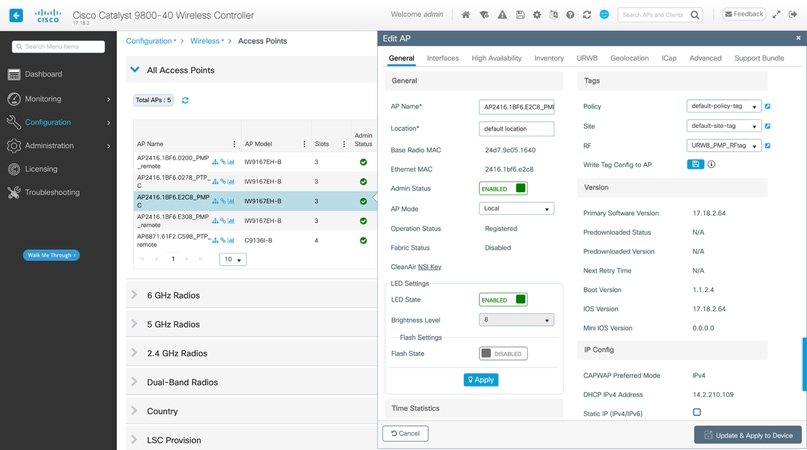The width and height of the screenshot is (807, 450).
Task: Open the Brightness Level dropdown
Action: click(x=516, y=320)
